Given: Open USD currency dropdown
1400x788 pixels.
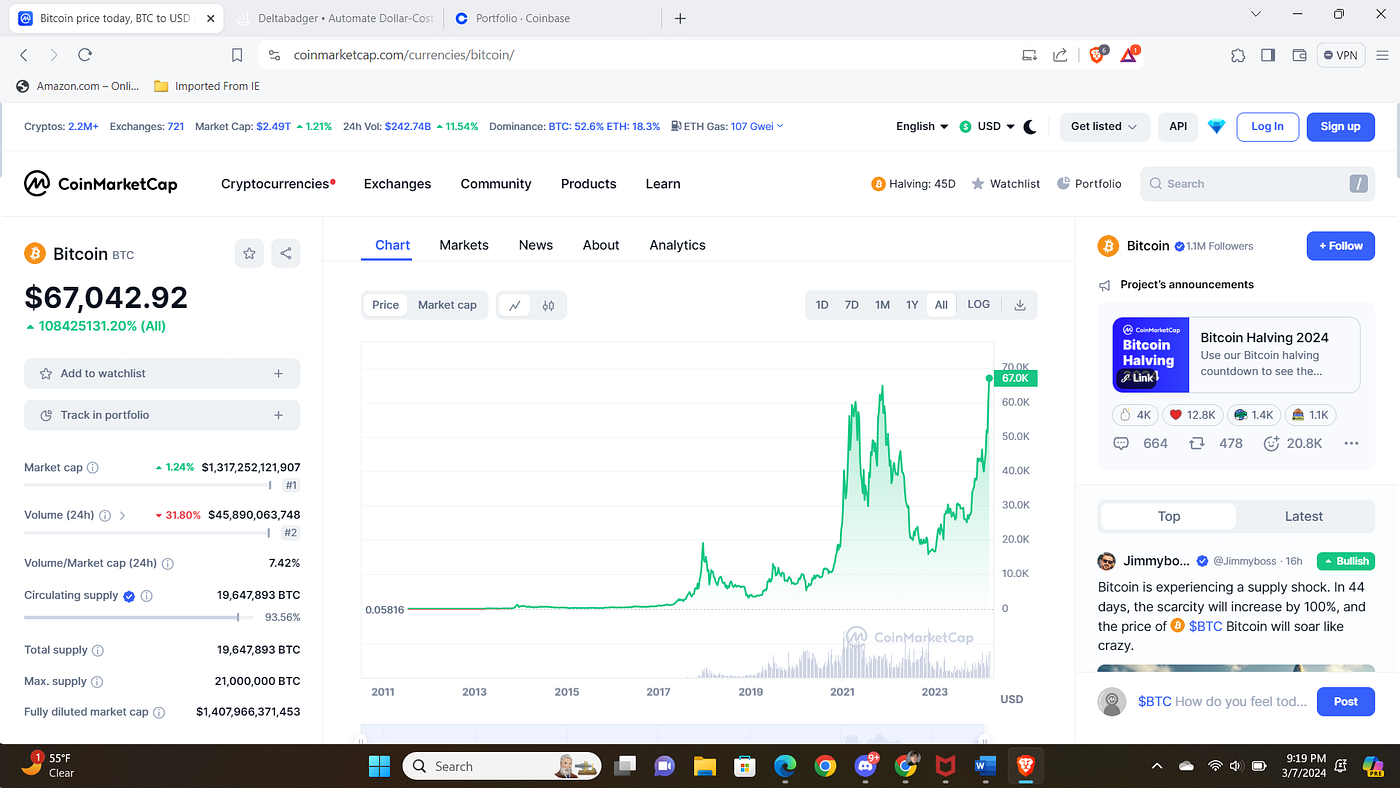Looking at the screenshot, I should pyautogui.click(x=987, y=126).
